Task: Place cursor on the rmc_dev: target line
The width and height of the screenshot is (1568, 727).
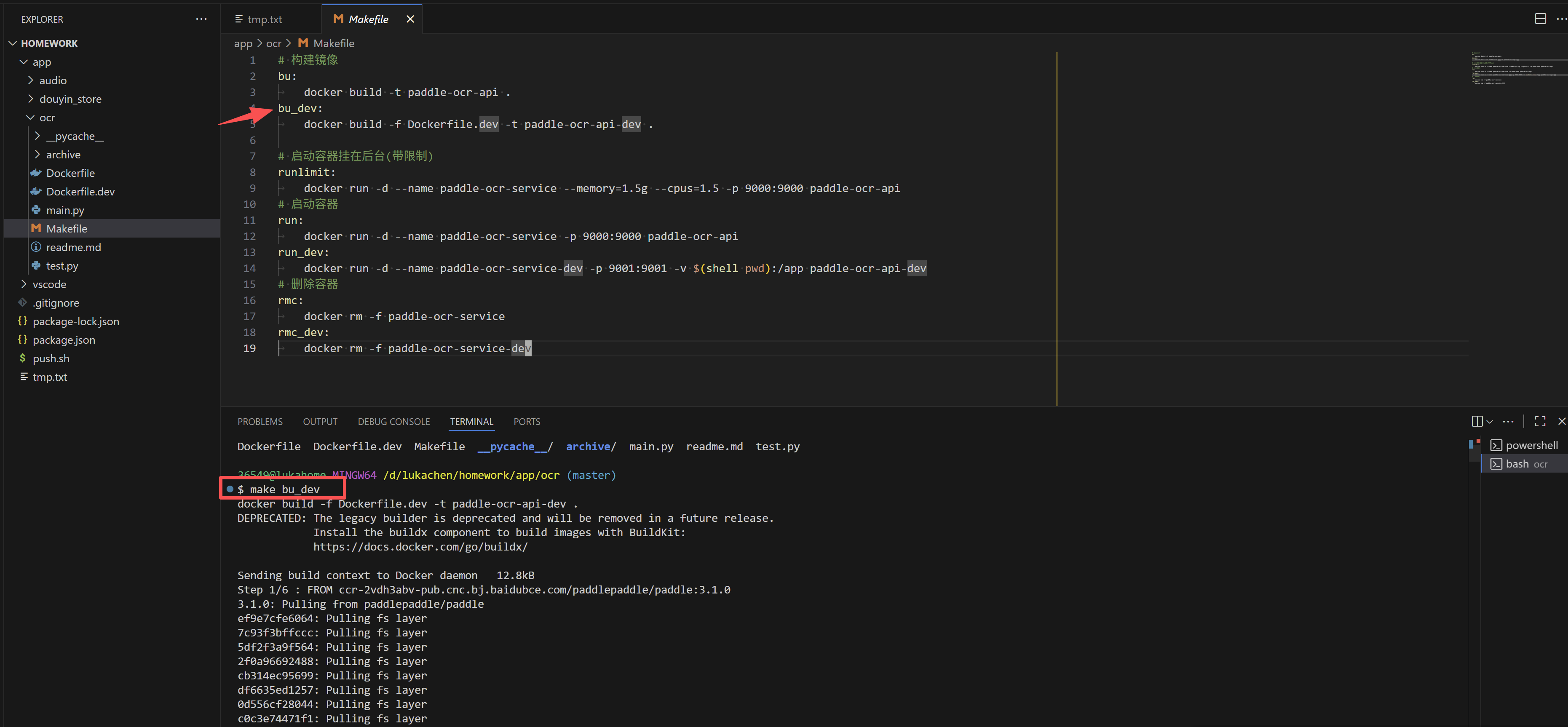Action: click(303, 332)
